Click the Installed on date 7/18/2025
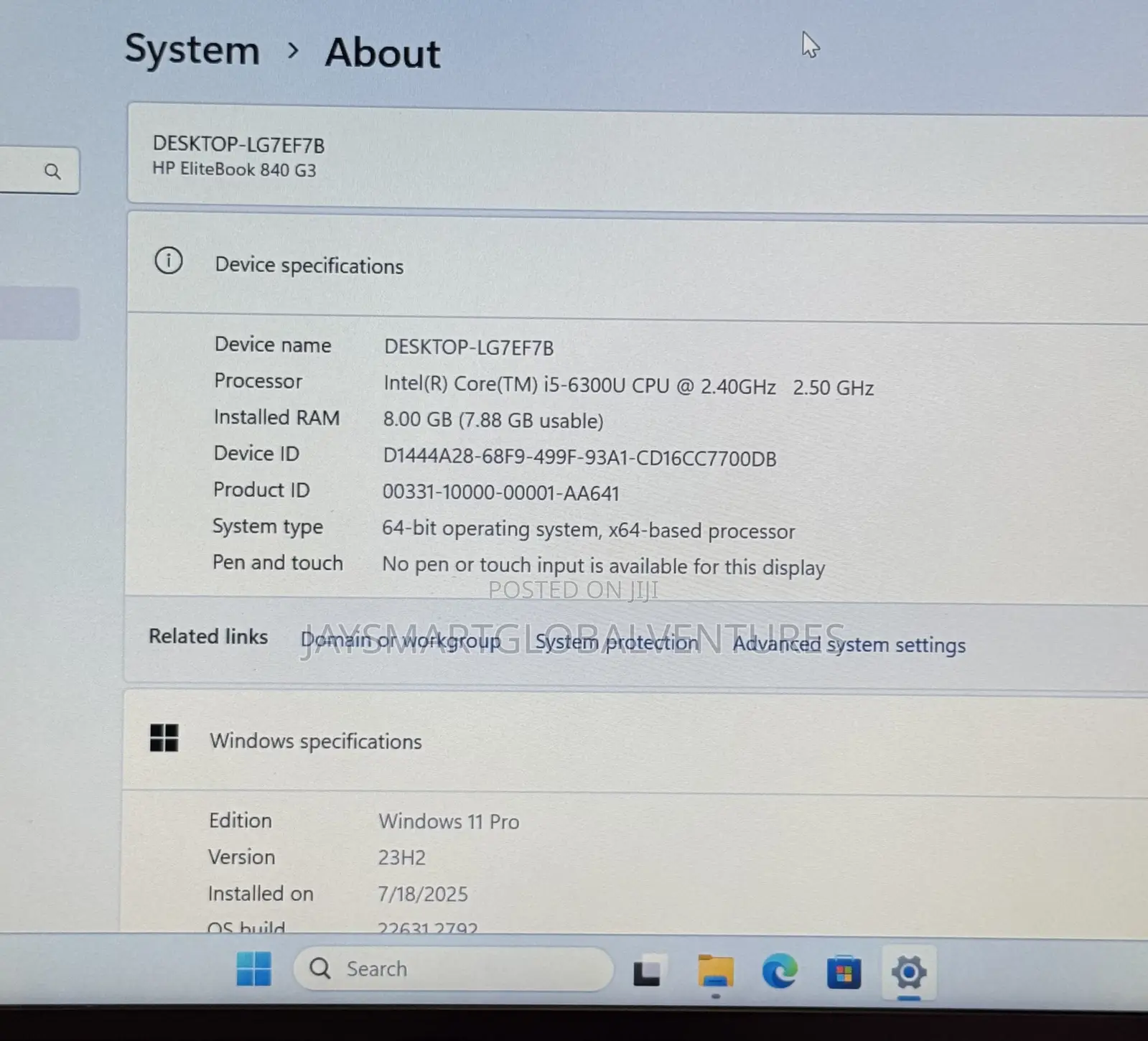The height and width of the screenshot is (1041, 1148). [x=423, y=894]
